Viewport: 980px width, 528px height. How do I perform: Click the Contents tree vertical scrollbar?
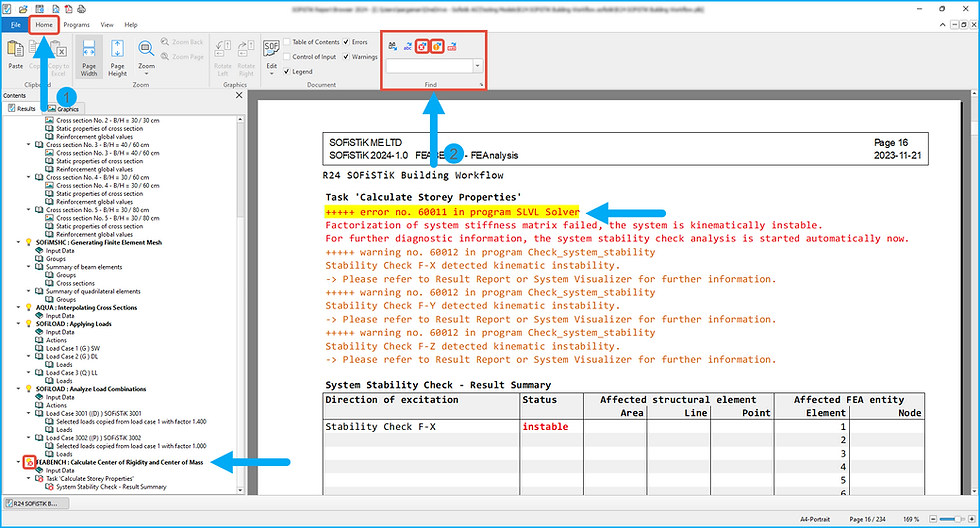pyautogui.click(x=241, y=304)
